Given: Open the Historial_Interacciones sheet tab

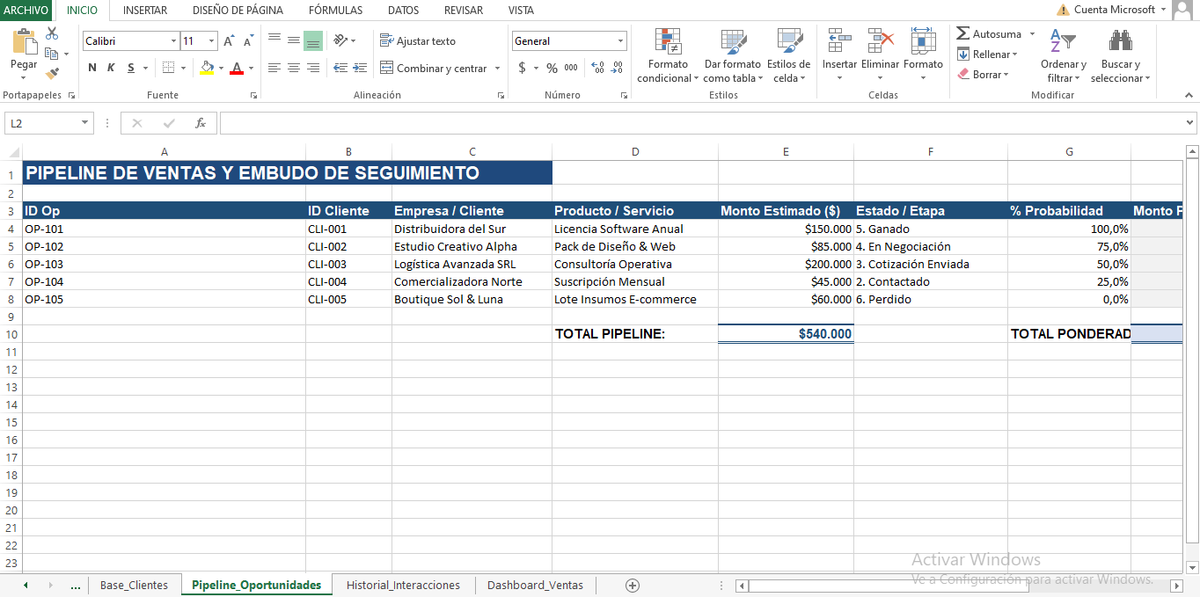Looking at the screenshot, I should coord(403,585).
